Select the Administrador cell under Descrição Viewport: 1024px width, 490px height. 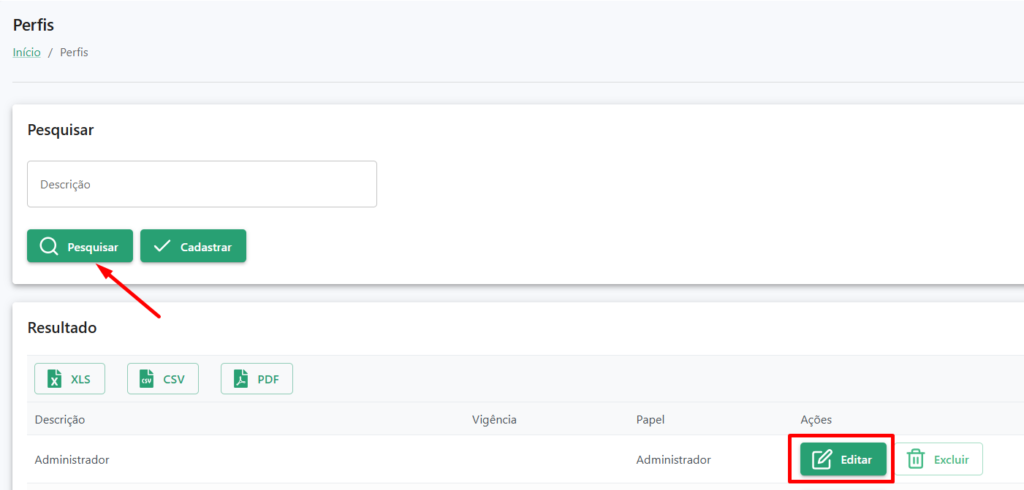click(72, 459)
